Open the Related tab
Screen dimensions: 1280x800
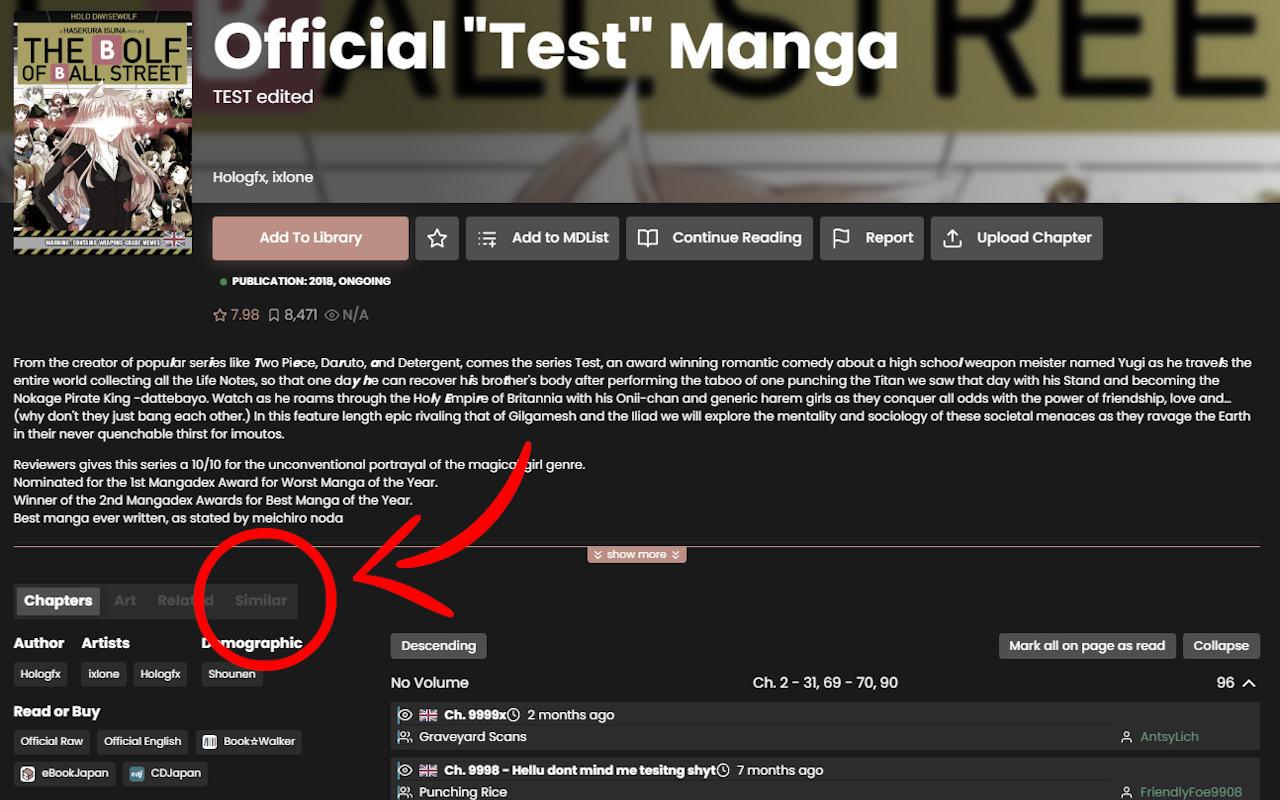[185, 601]
